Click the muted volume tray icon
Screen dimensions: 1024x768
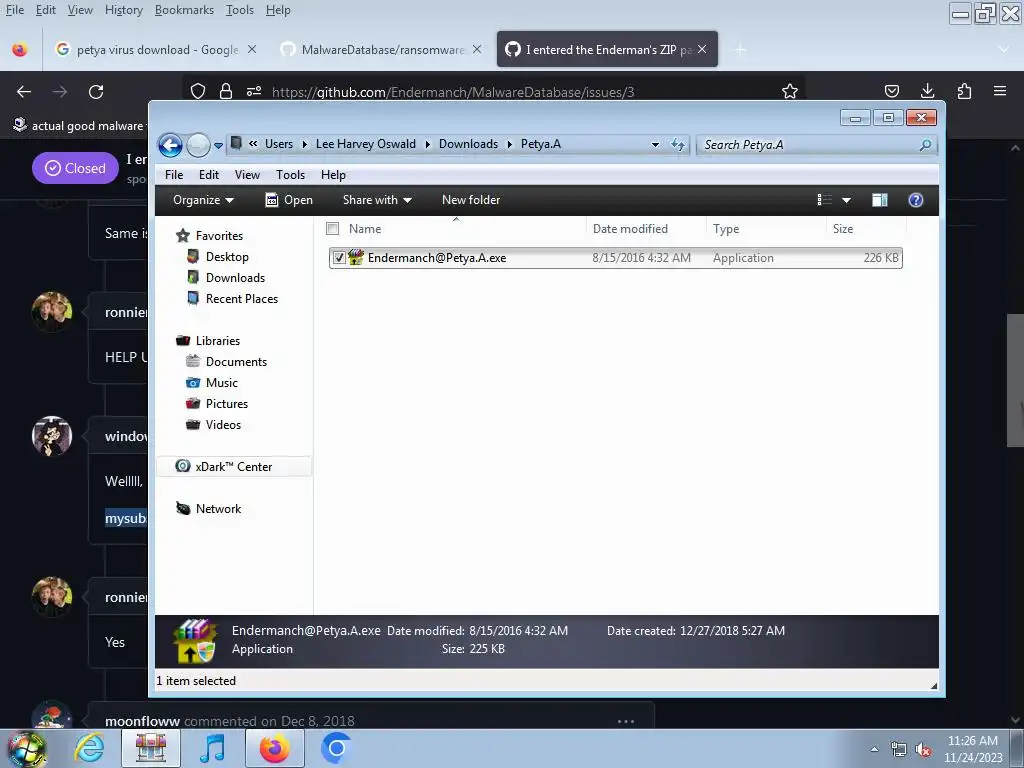point(923,750)
